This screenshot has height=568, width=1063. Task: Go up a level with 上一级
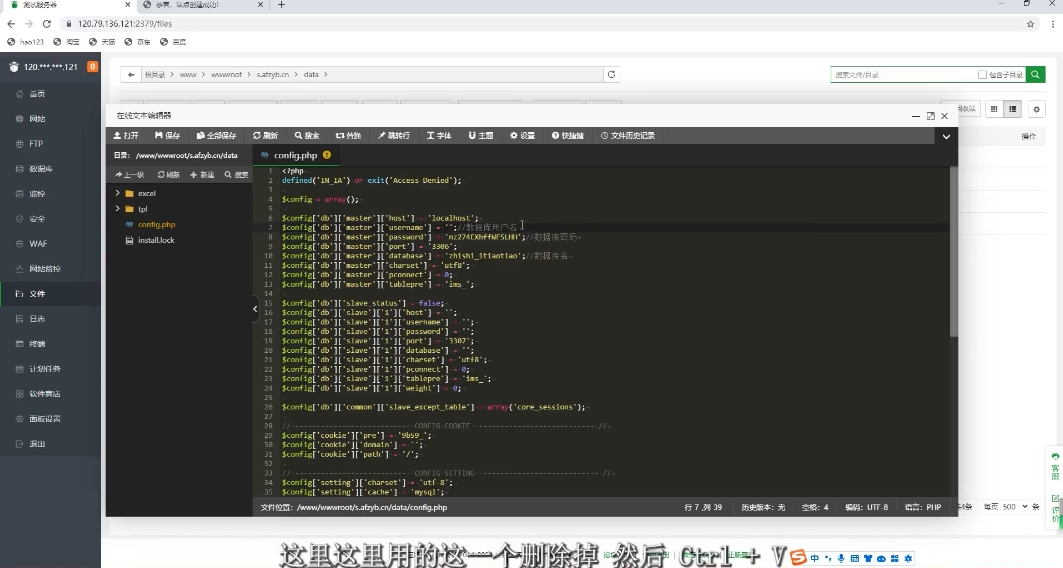129,175
